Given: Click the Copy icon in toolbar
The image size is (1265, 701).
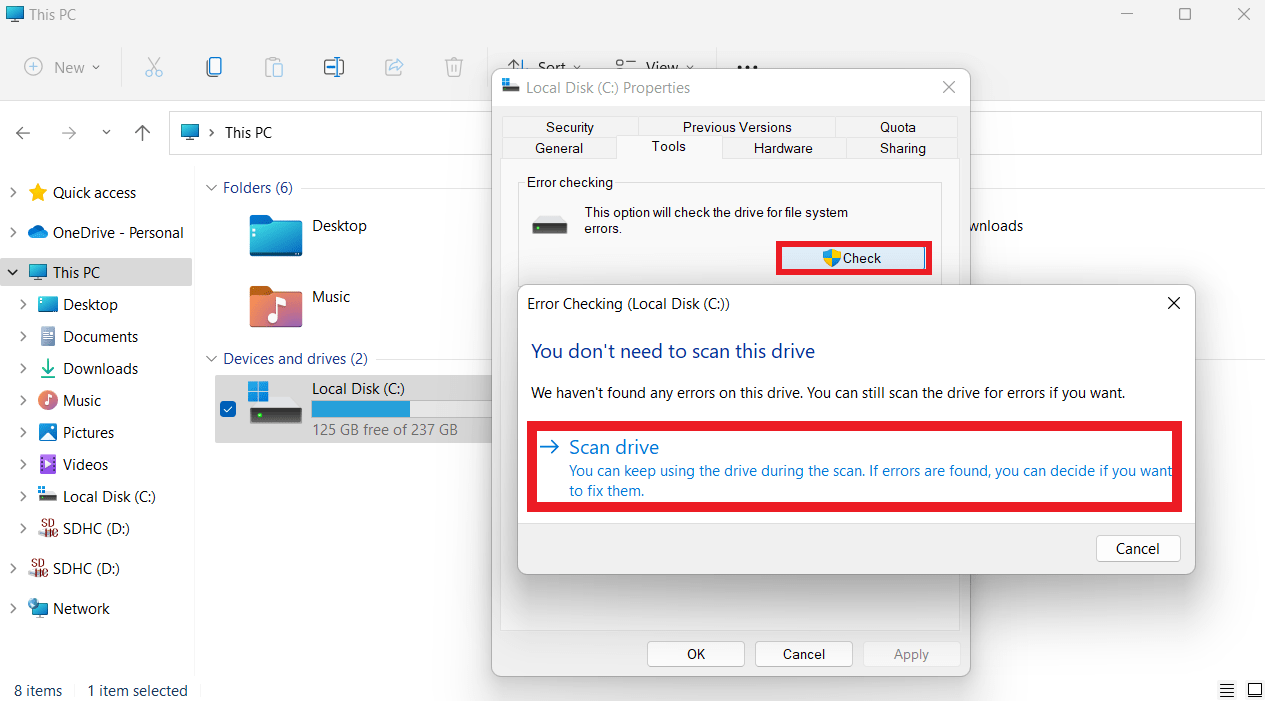Looking at the screenshot, I should [x=214, y=67].
